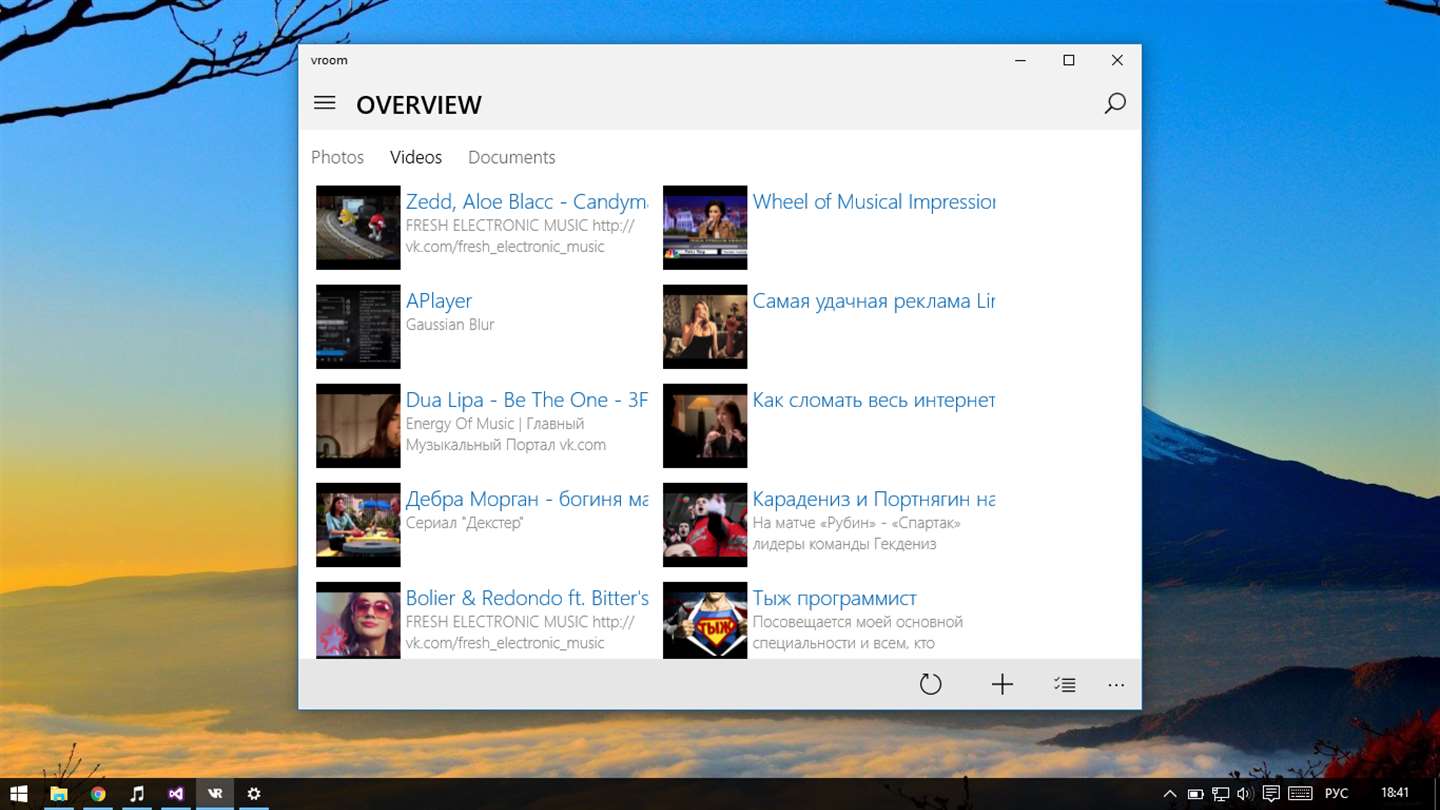Click the "Gaussian Blur" description text
This screenshot has width=1440, height=810.
[x=450, y=325]
